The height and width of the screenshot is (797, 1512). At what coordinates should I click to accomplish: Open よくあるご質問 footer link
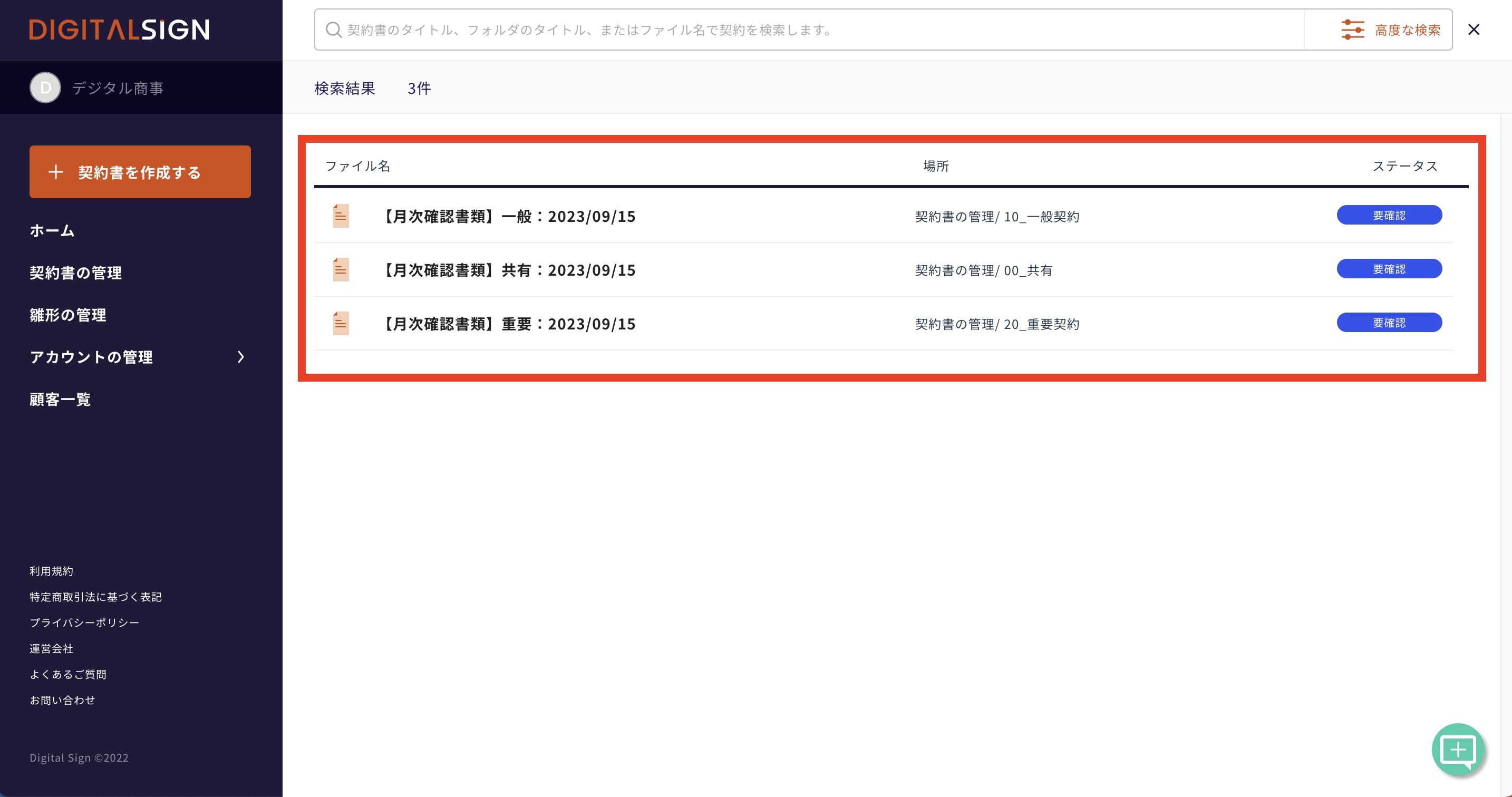68,674
